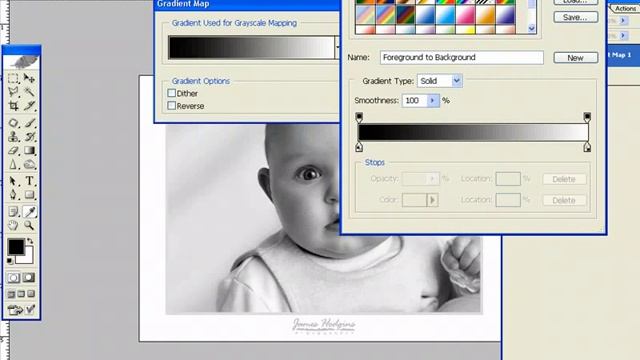Viewport: 640px width, 360px height.
Task: Select the Lasso tool
Action: (x=13, y=92)
